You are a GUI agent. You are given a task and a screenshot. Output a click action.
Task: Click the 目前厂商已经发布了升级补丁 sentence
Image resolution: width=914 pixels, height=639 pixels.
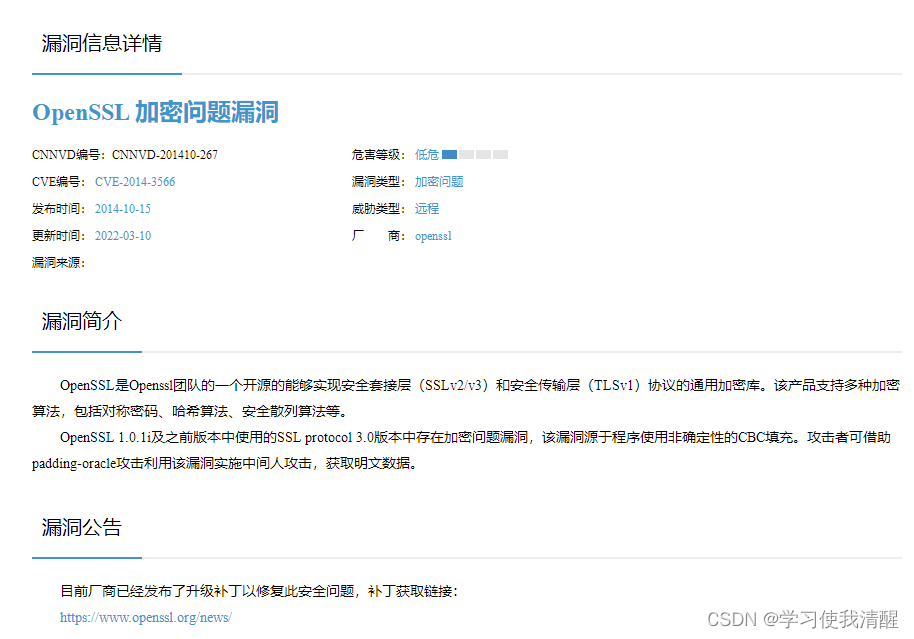click(259, 591)
